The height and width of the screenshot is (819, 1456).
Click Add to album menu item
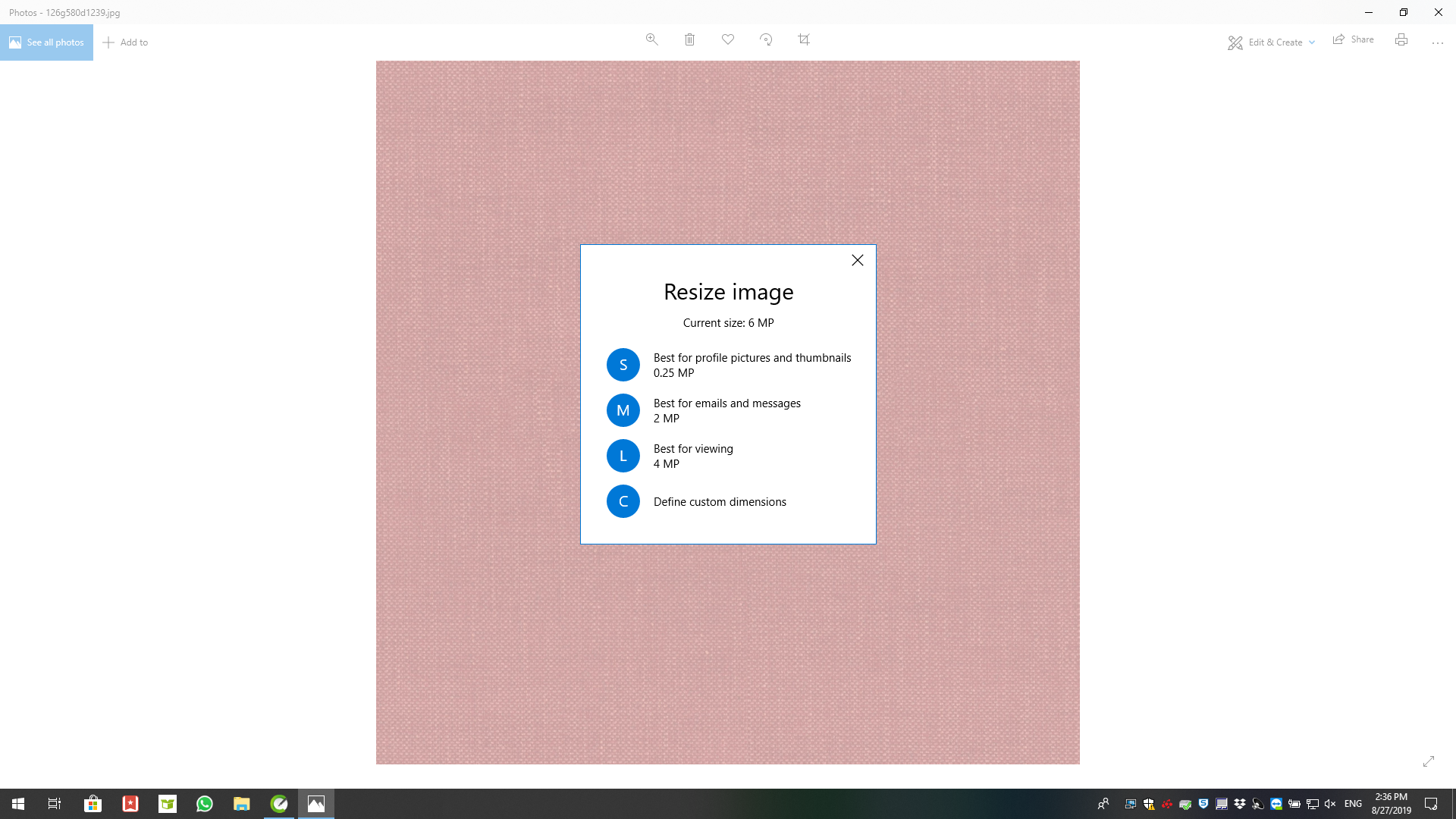(125, 42)
